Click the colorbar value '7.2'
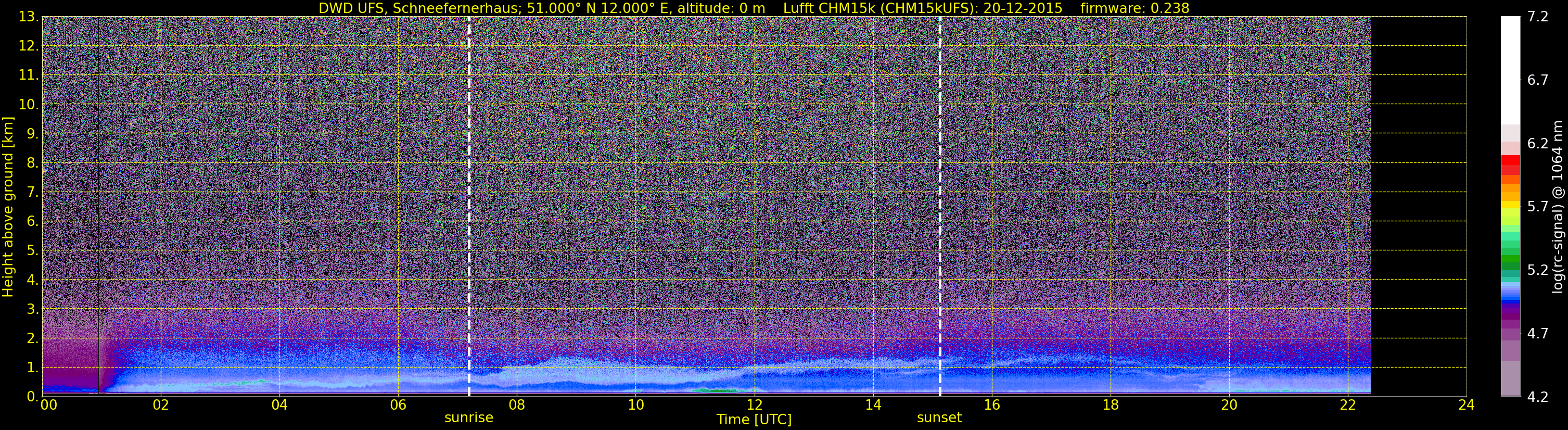This screenshot has width=1568, height=430. (1538, 17)
